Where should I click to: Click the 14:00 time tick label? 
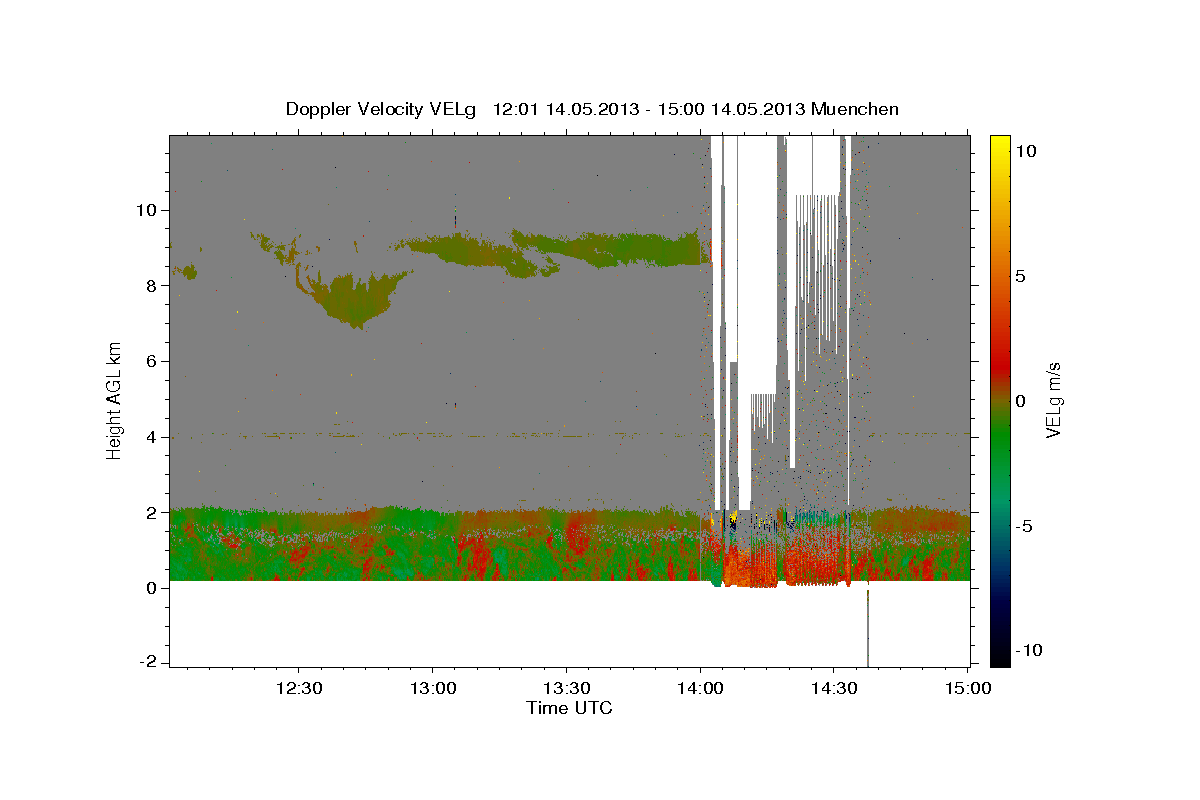coord(700,688)
